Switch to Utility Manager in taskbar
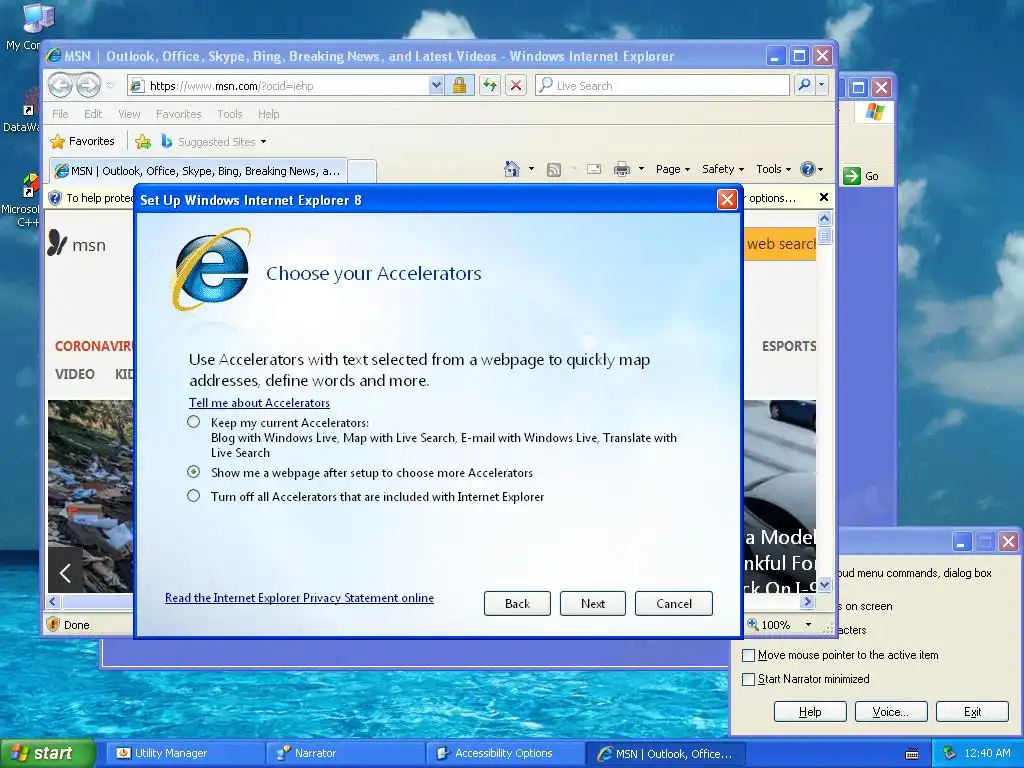Viewport: 1024px width, 768px height. (184, 753)
